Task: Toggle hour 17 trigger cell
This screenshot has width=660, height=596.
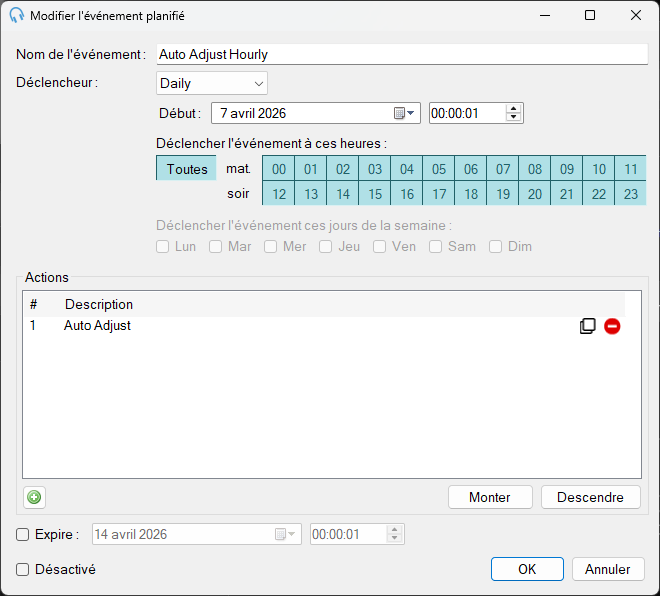Action: click(439, 194)
